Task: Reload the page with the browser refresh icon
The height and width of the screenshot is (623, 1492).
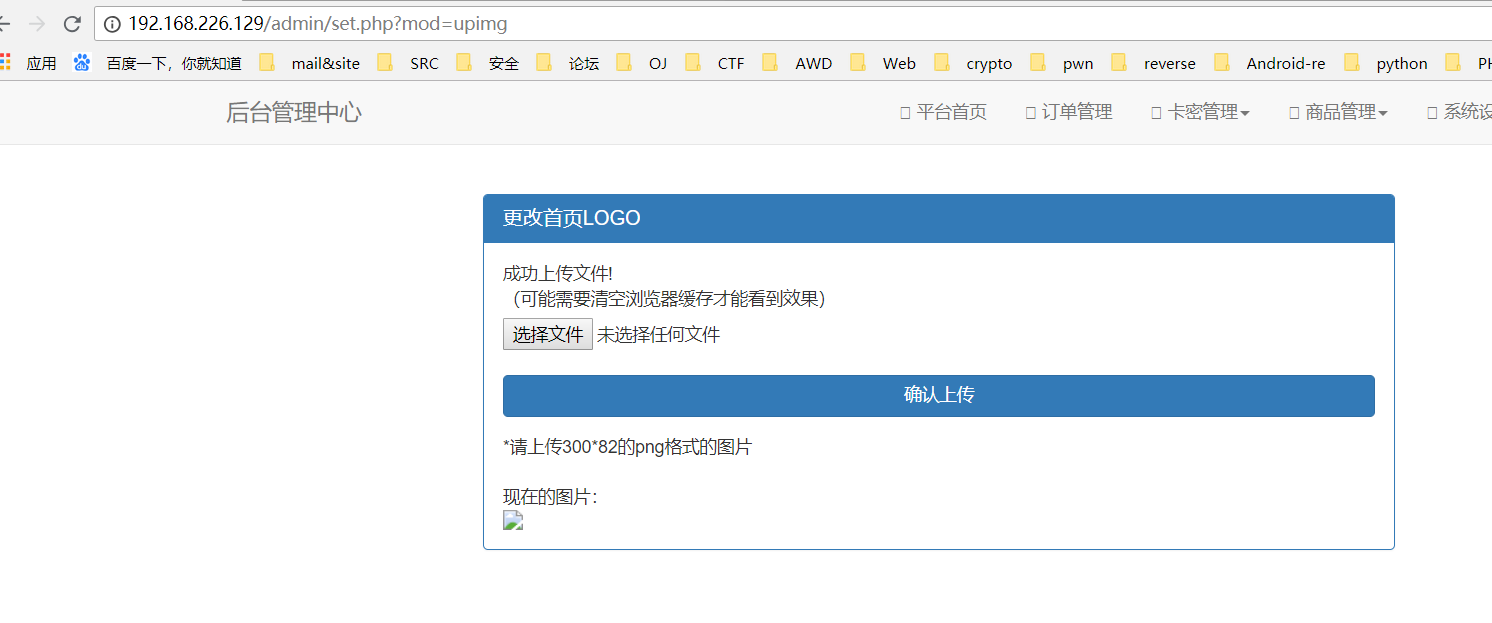Action: point(72,24)
